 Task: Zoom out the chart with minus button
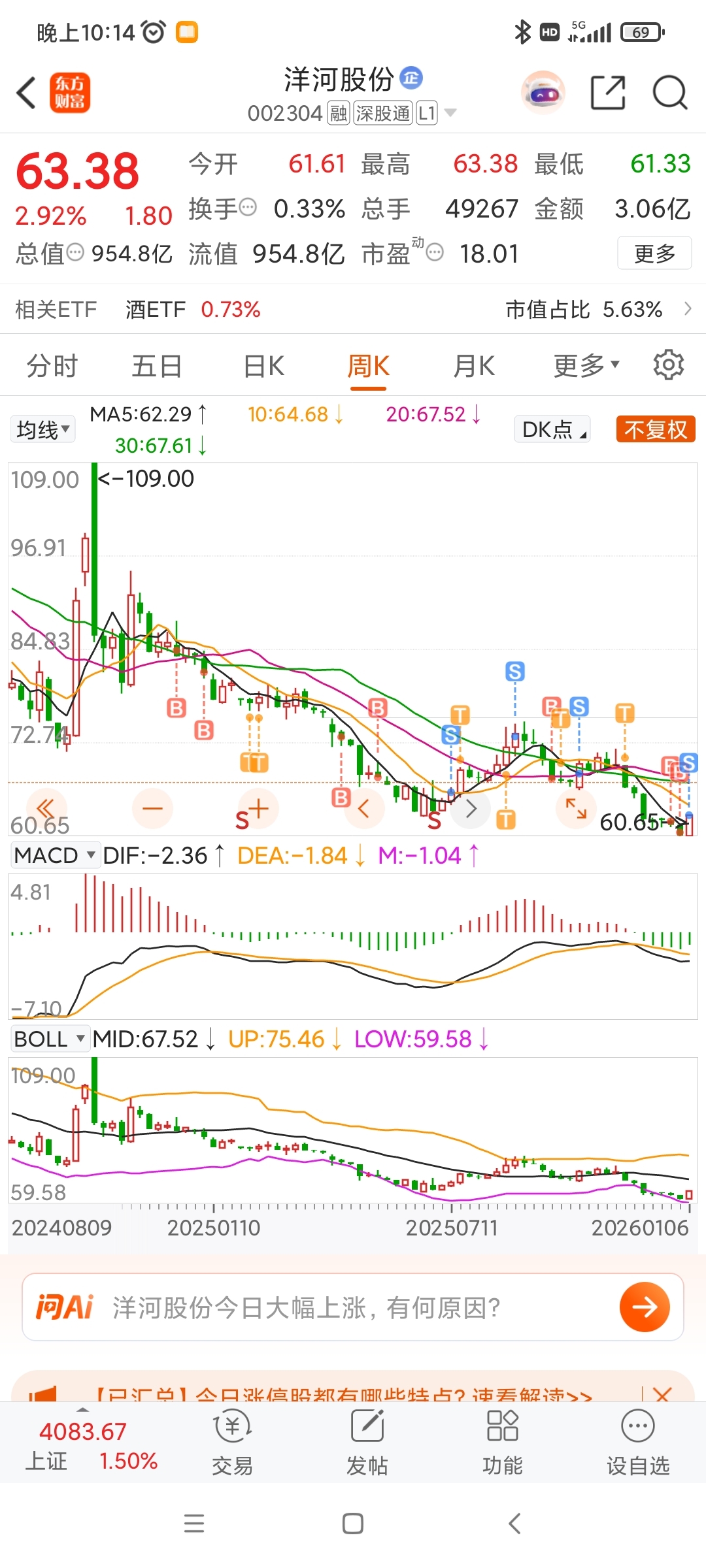tap(152, 809)
